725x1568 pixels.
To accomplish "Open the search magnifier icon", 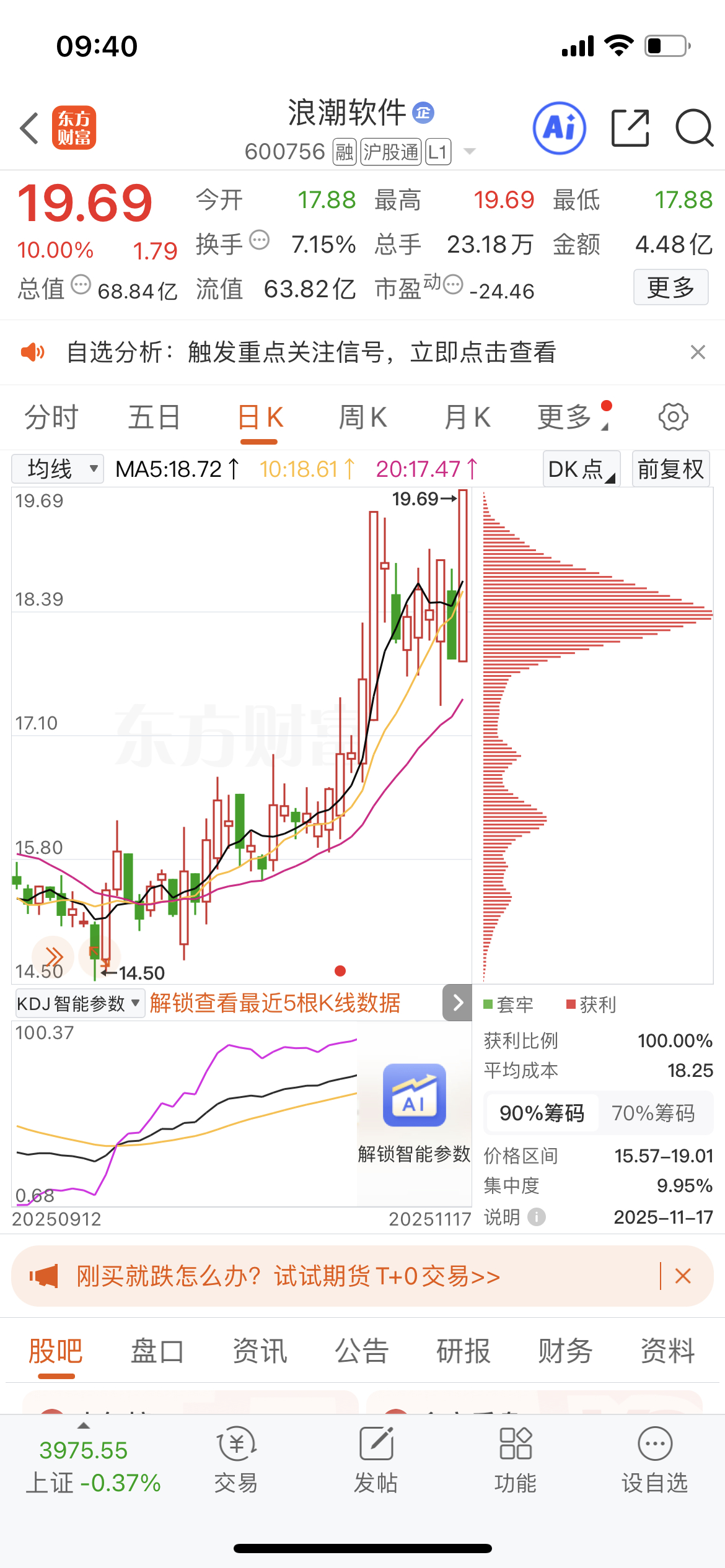I will coord(695,128).
